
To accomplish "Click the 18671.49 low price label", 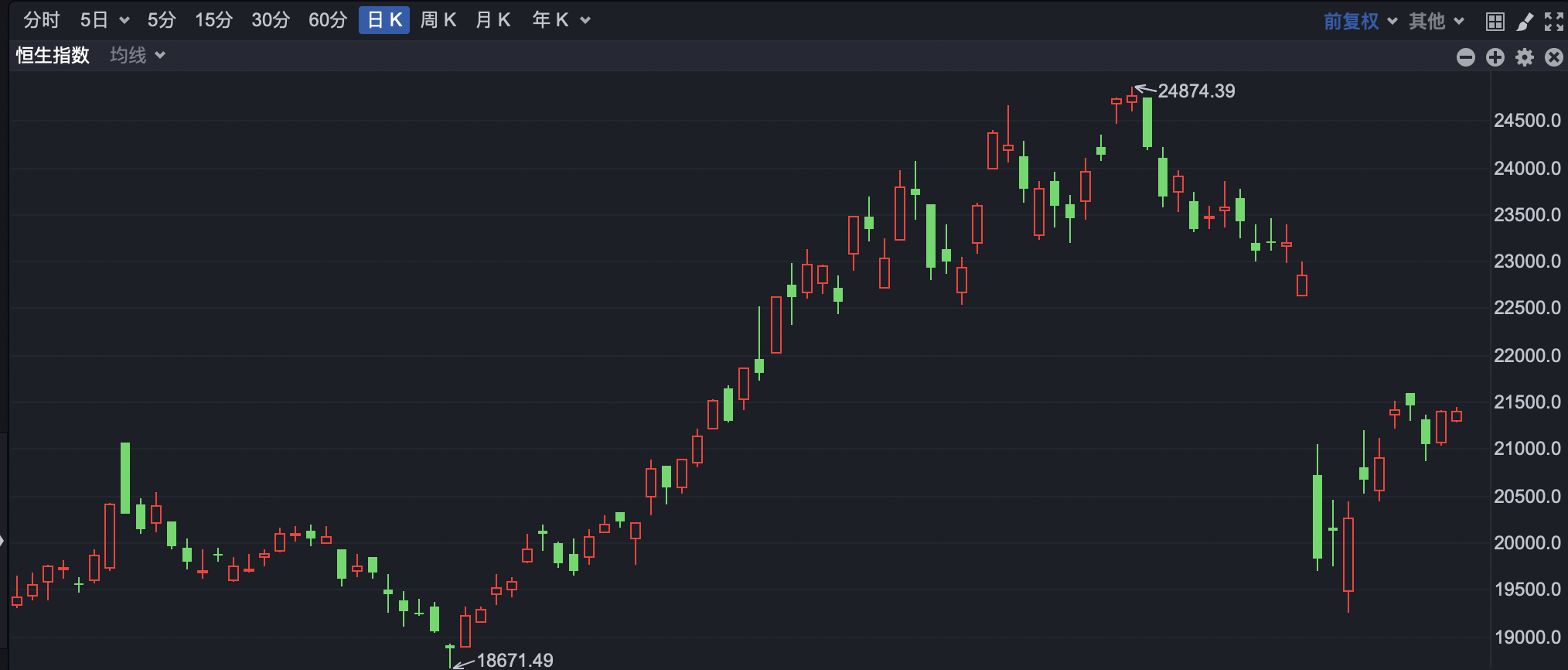I will pos(515,660).
